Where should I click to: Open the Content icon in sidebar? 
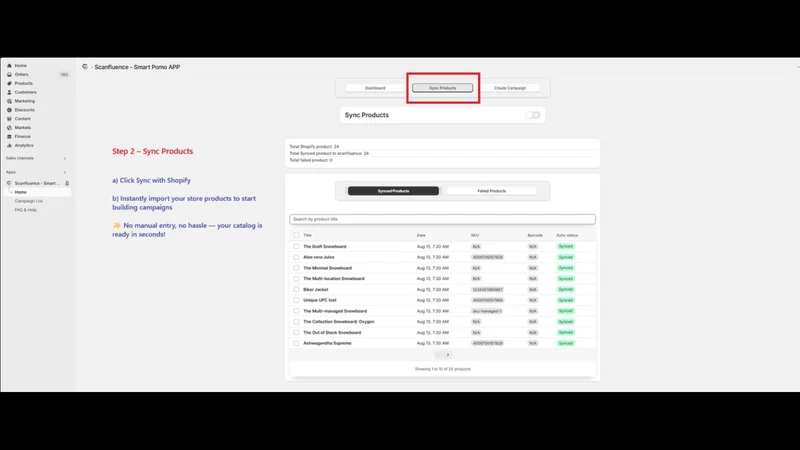[9, 119]
